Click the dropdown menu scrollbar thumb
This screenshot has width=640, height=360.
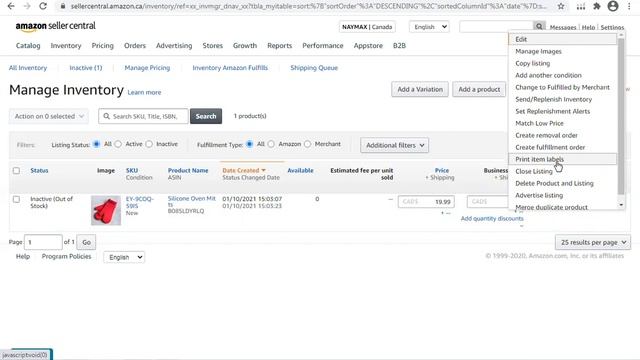(x=621, y=116)
